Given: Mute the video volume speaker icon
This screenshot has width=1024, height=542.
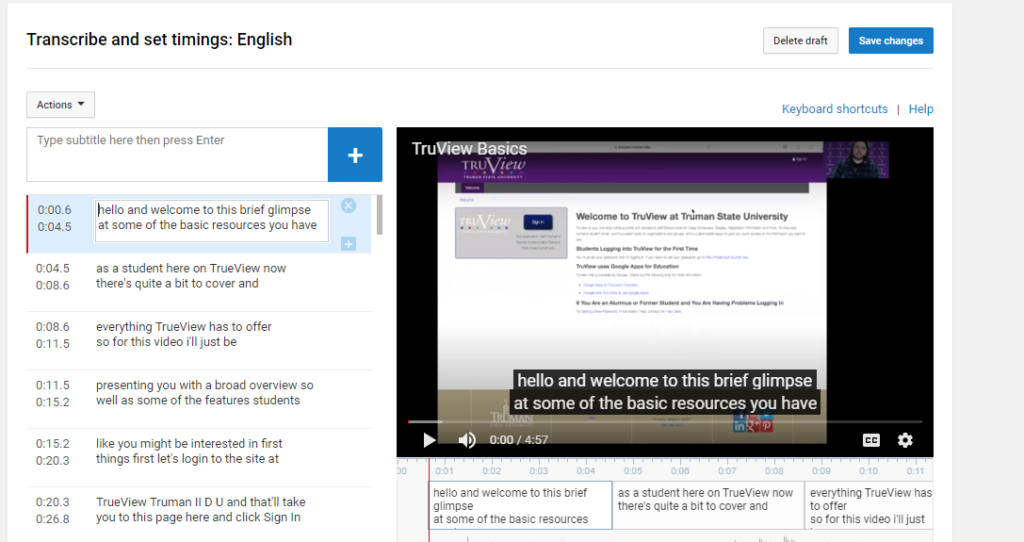Looking at the screenshot, I should pos(467,440).
